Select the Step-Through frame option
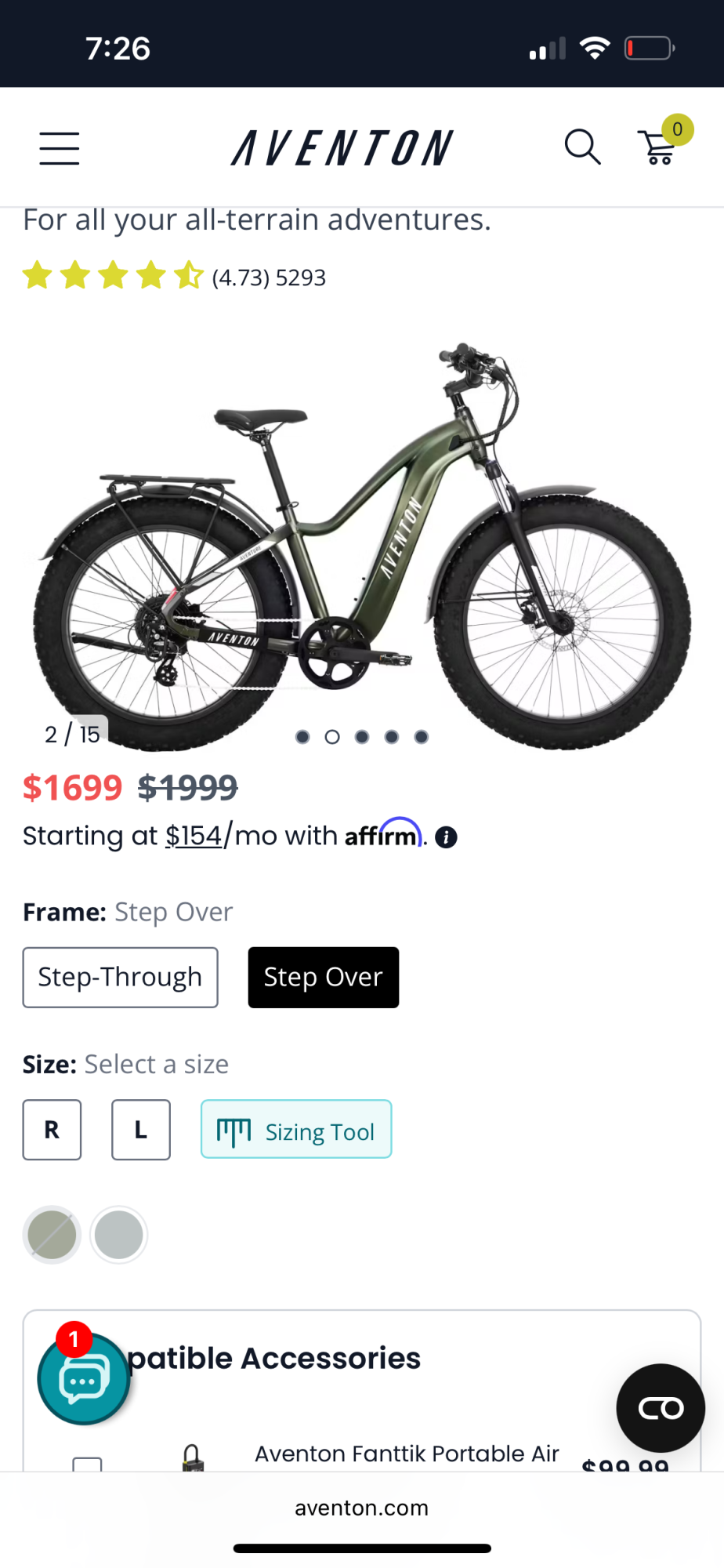The image size is (724, 1568). [x=119, y=977]
